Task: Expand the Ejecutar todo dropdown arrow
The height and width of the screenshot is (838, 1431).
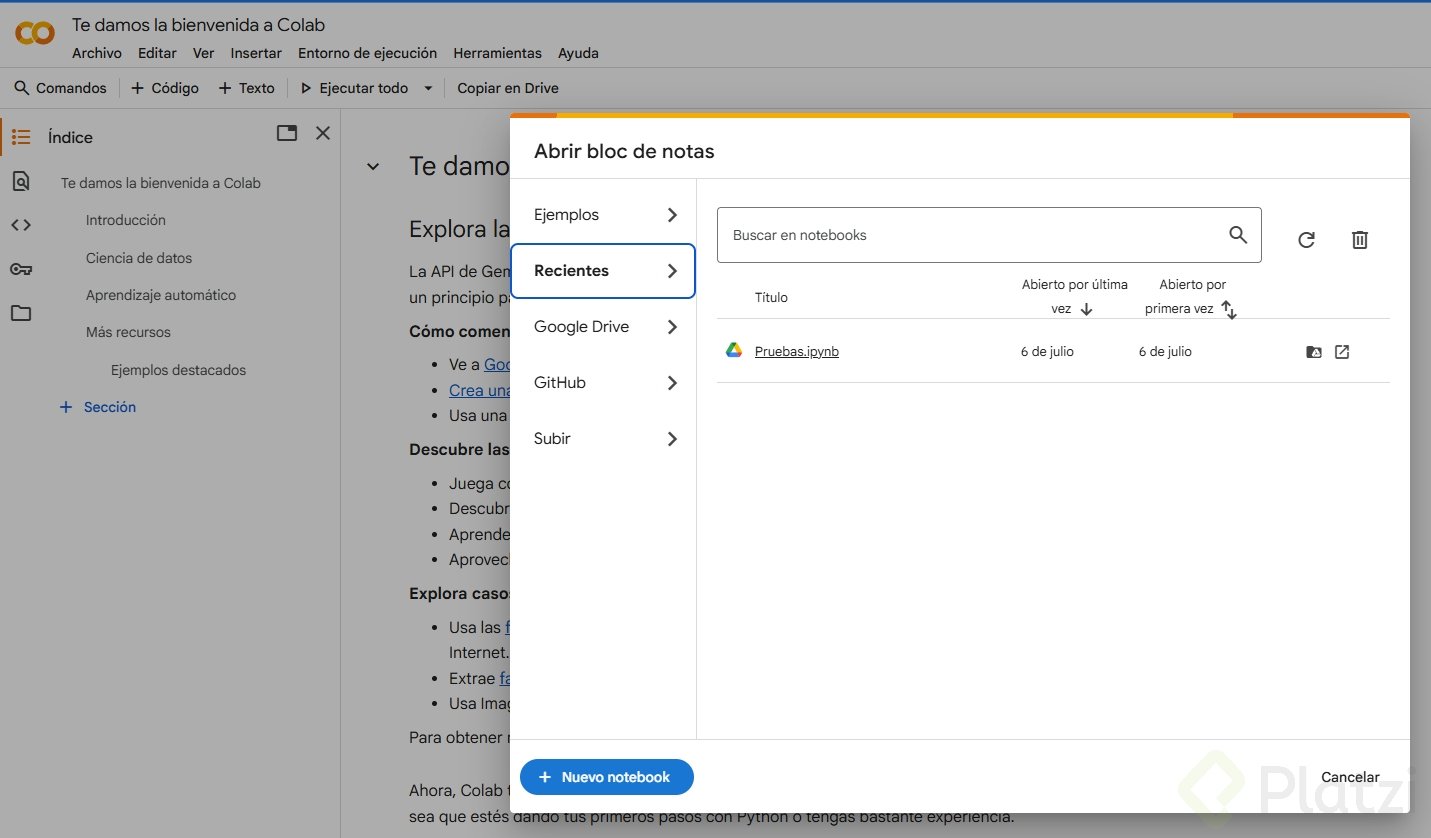Action: 428,88
